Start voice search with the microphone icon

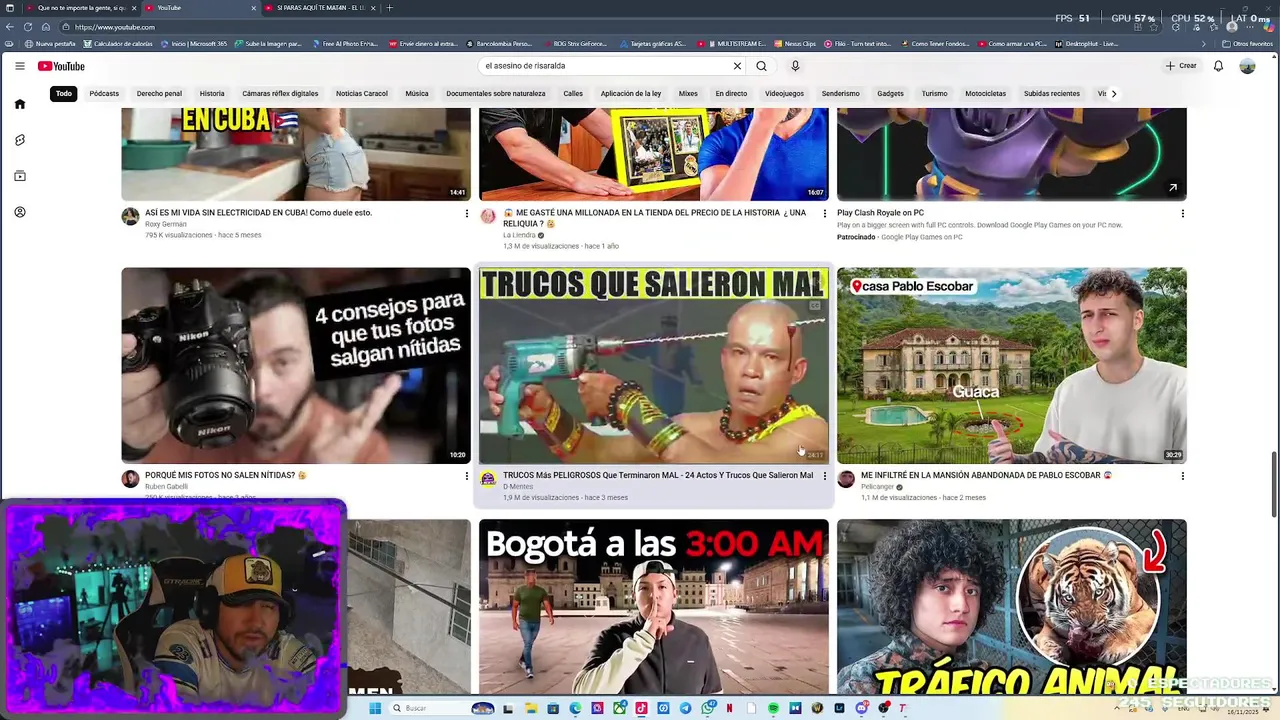(x=795, y=66)
